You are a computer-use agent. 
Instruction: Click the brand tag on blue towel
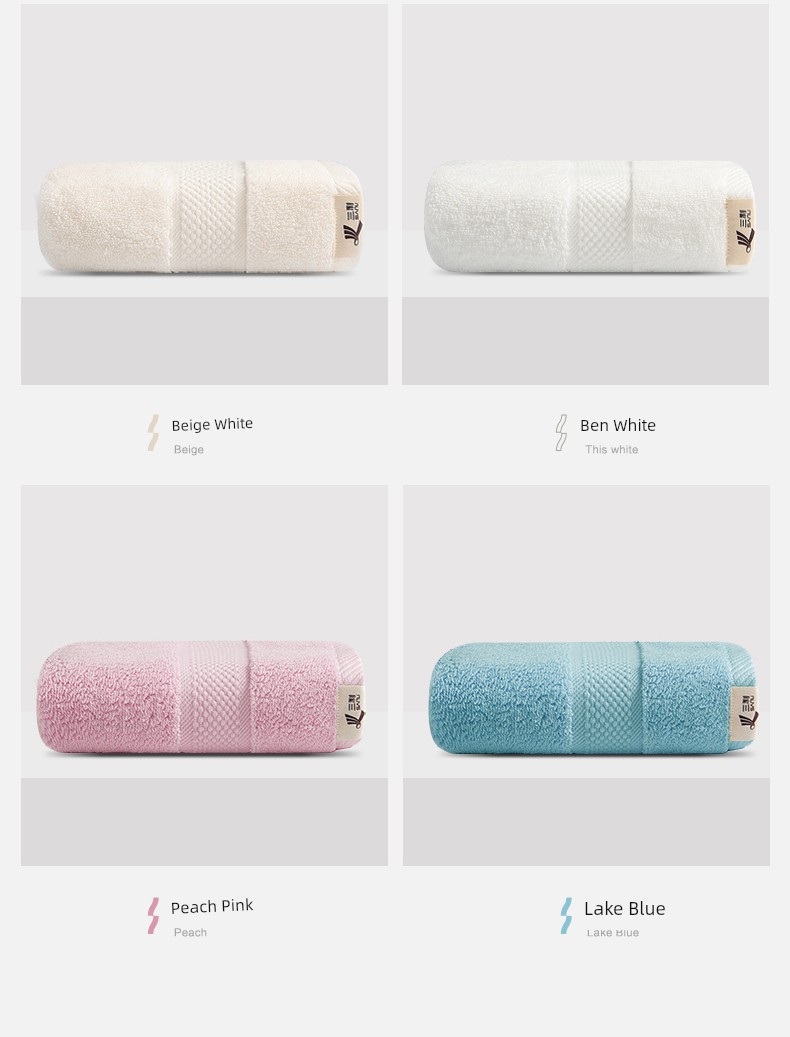744,711
